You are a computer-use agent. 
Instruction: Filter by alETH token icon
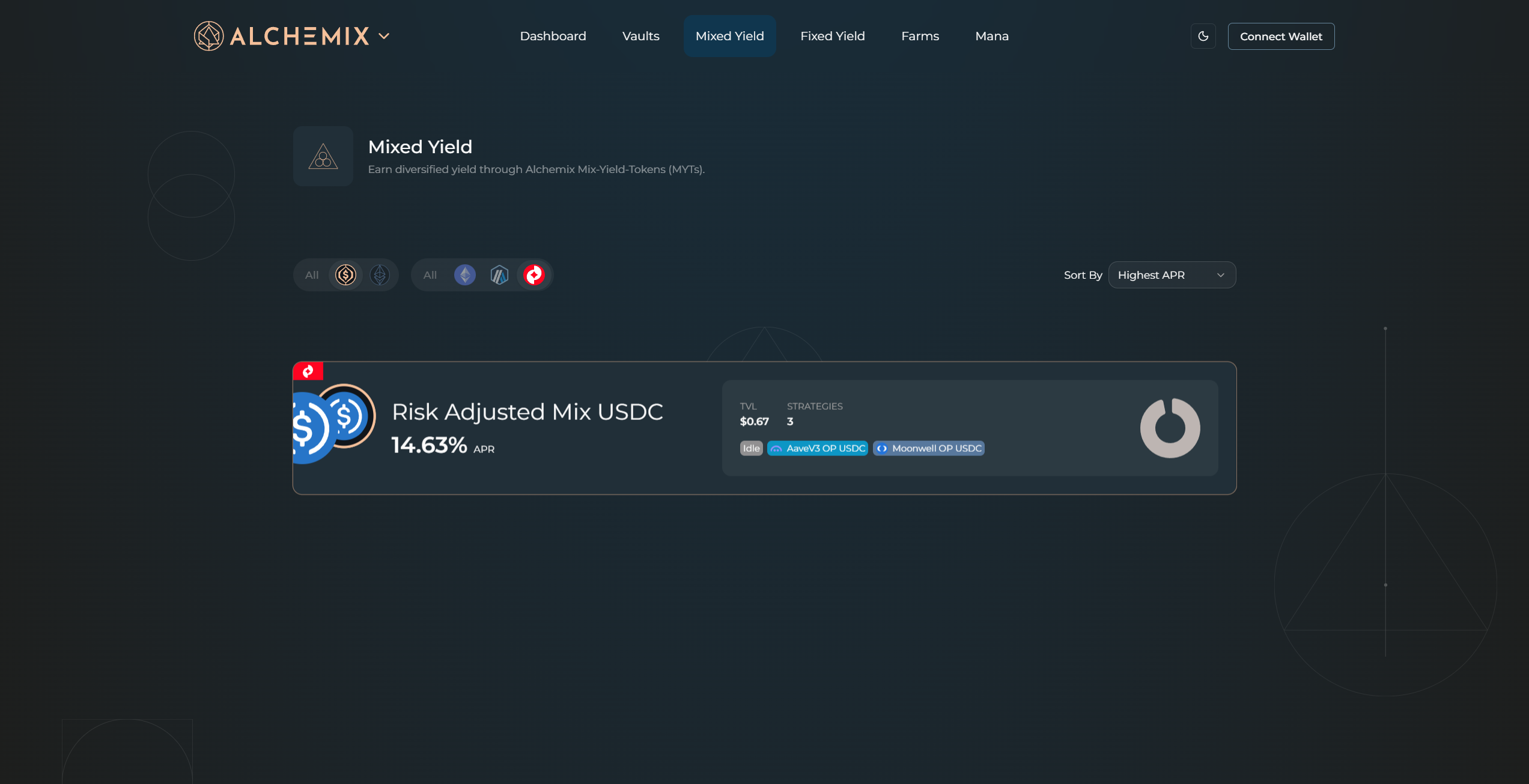tap(380, 275)
